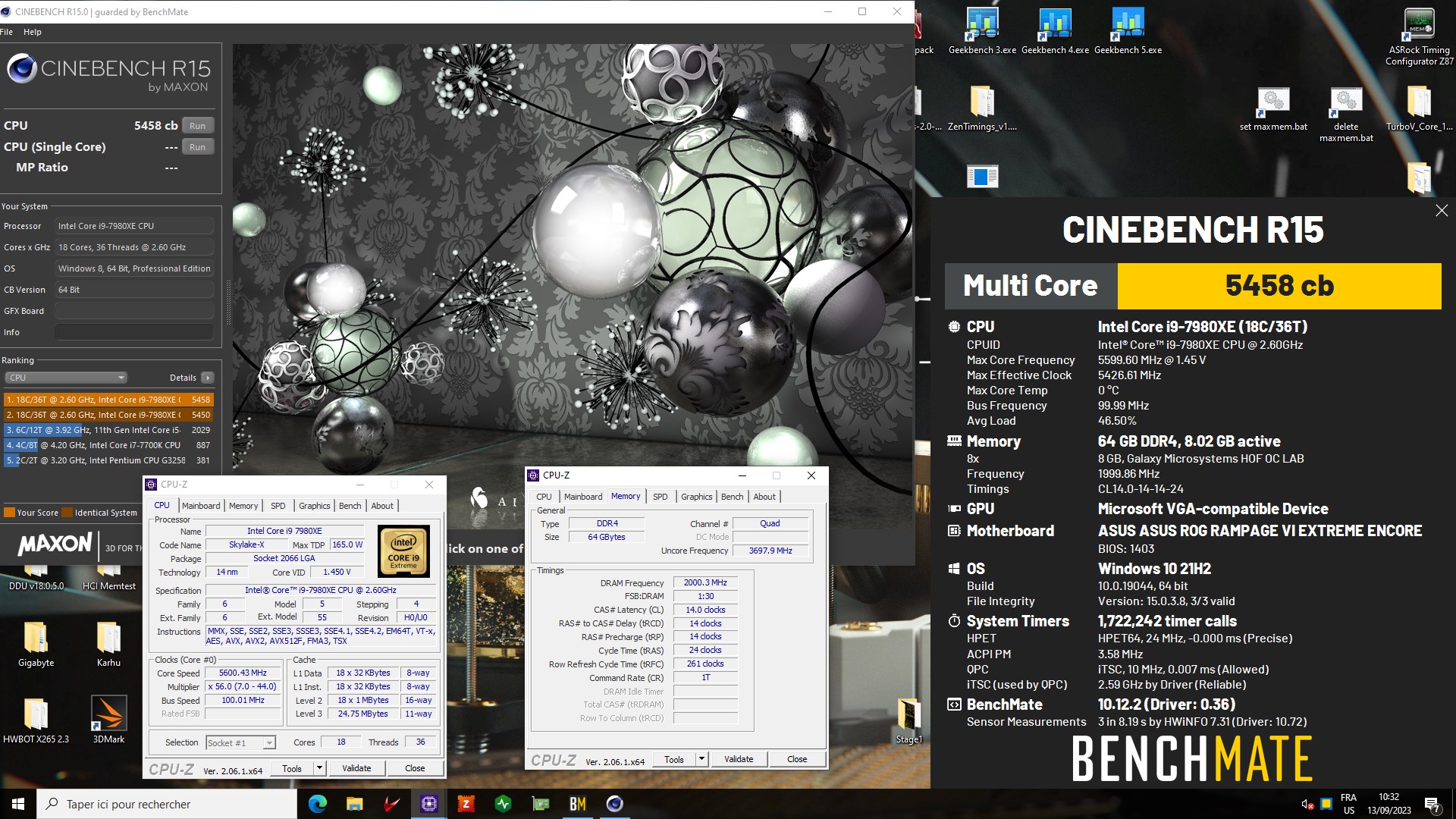
Task: Click the orange Z taskbar icon
Action: coord(466,804)
